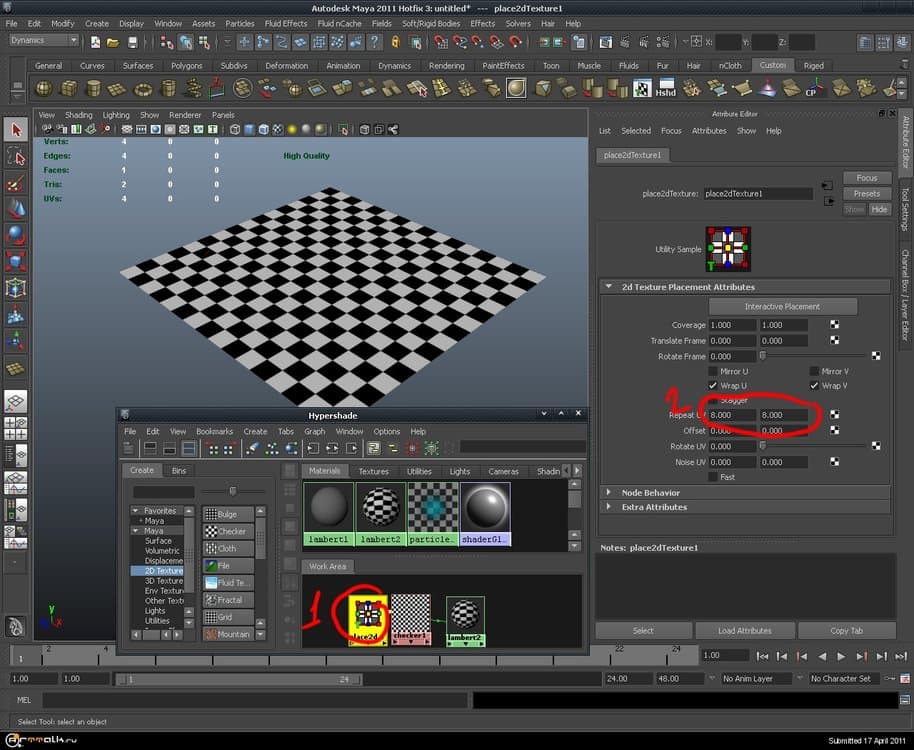914x750 pixels.
Task: Toggle the Fast checkbox
Action: 713,477
